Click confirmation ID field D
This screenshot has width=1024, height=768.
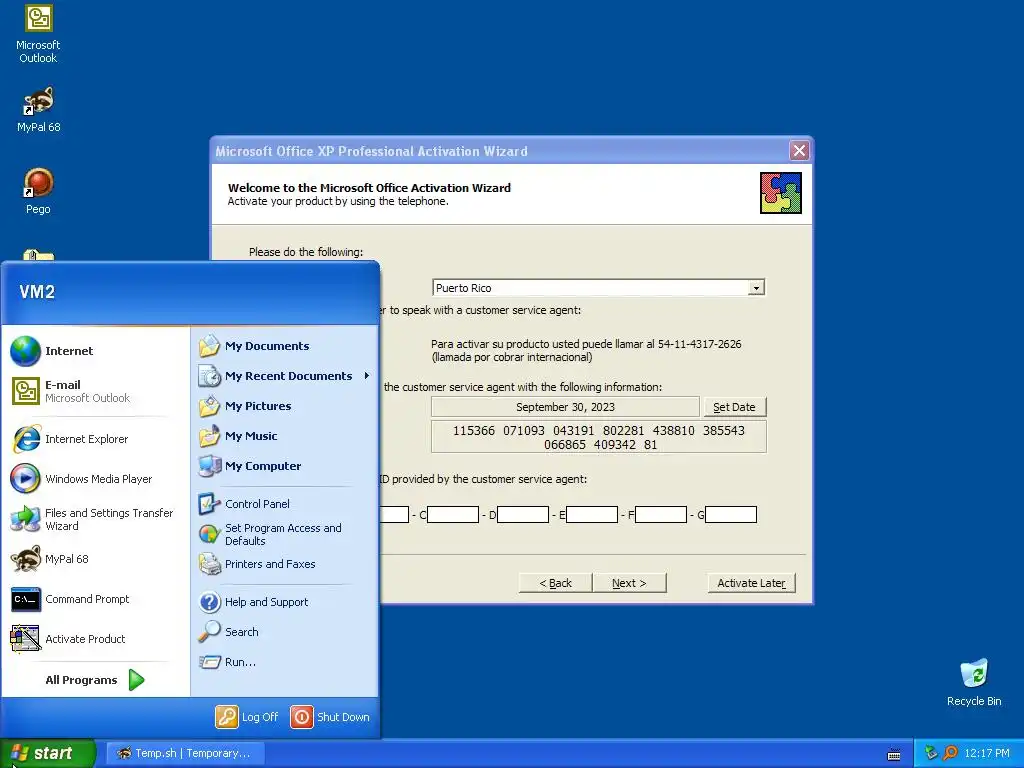click(x=522, y=515)
